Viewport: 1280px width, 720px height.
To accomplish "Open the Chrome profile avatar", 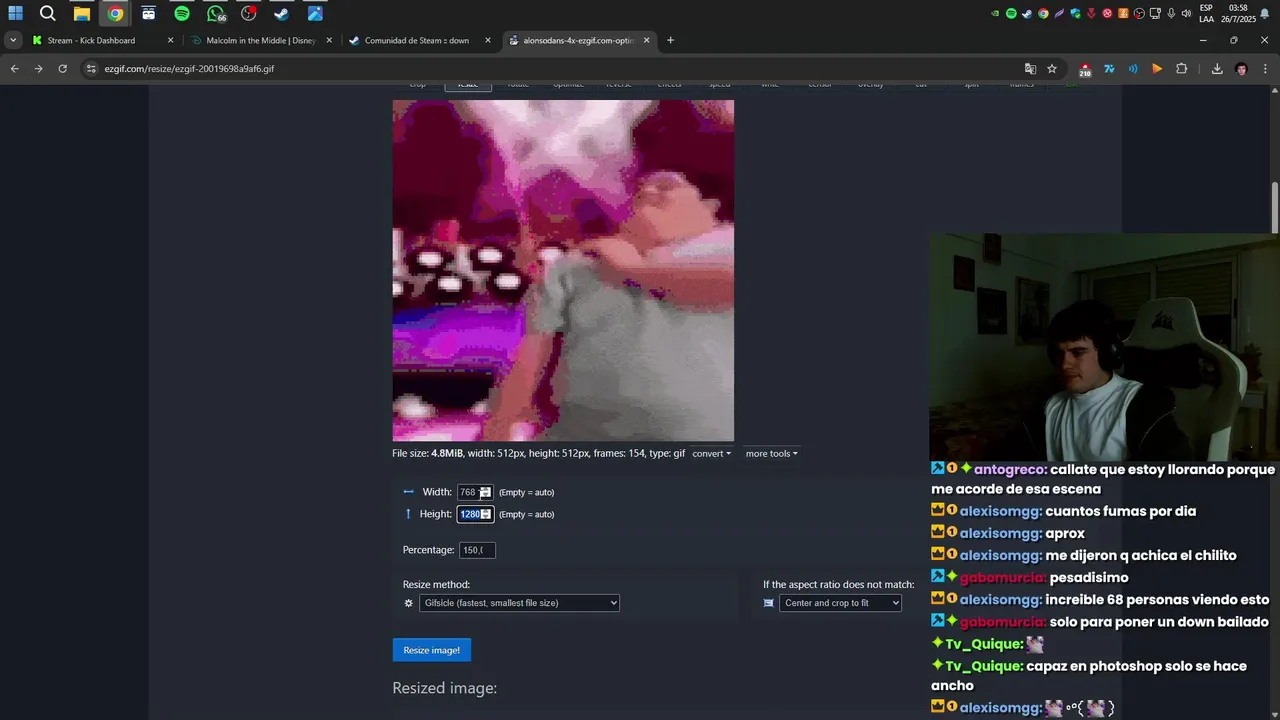I will [1241, 69].
